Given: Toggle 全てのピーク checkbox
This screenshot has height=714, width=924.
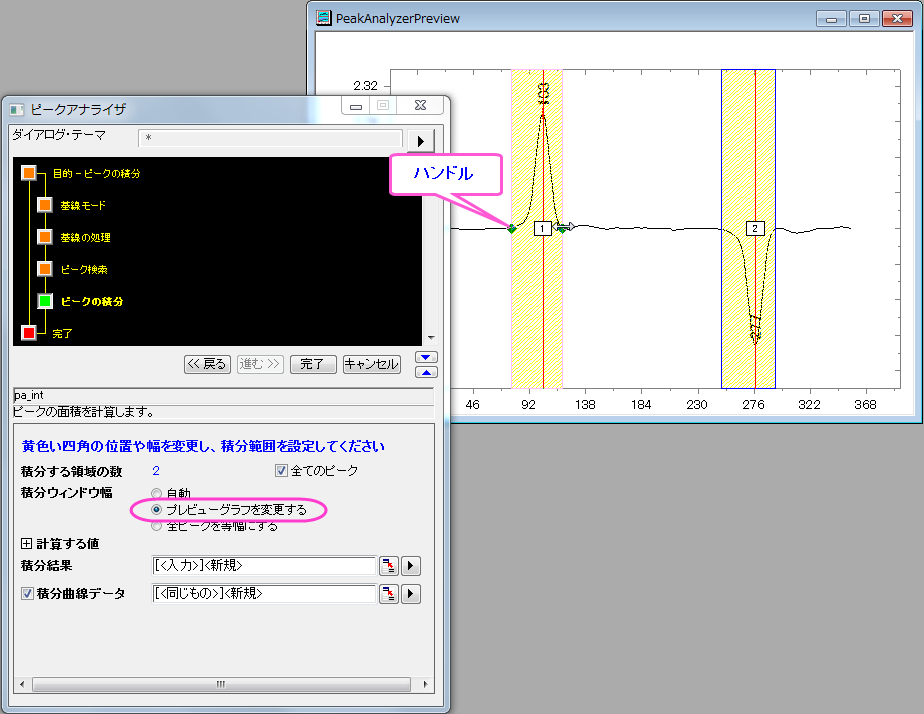Looking at the screenshot, I should pos(281,471).
